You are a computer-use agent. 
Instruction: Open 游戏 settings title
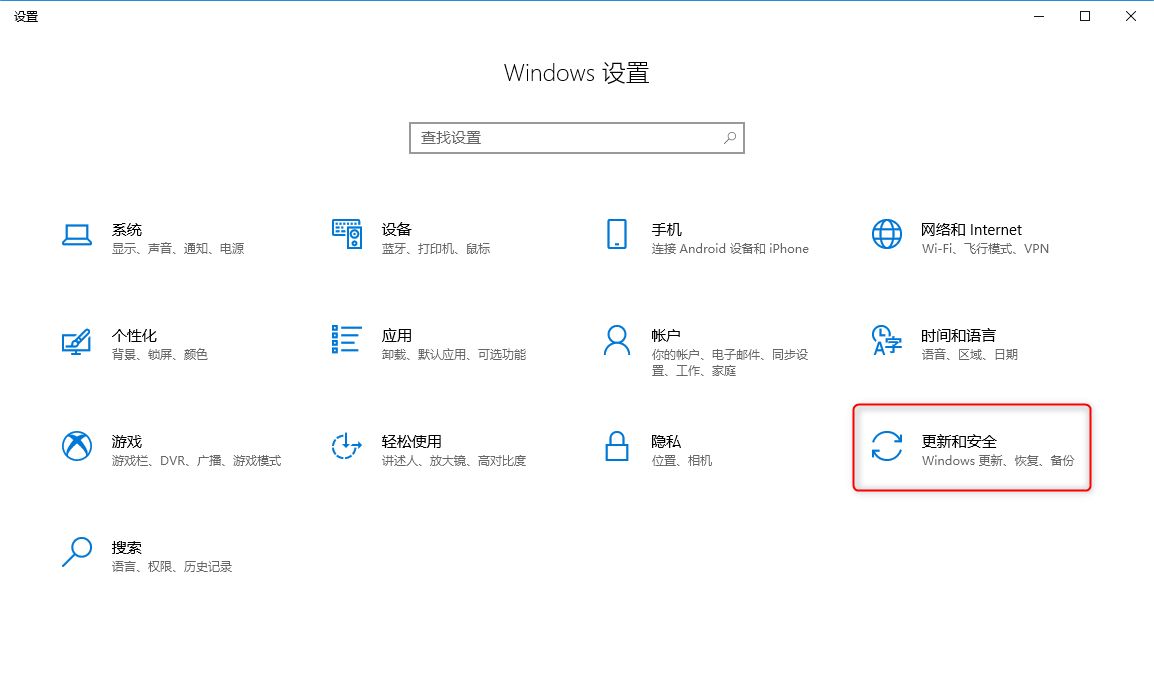pos(127,442)
